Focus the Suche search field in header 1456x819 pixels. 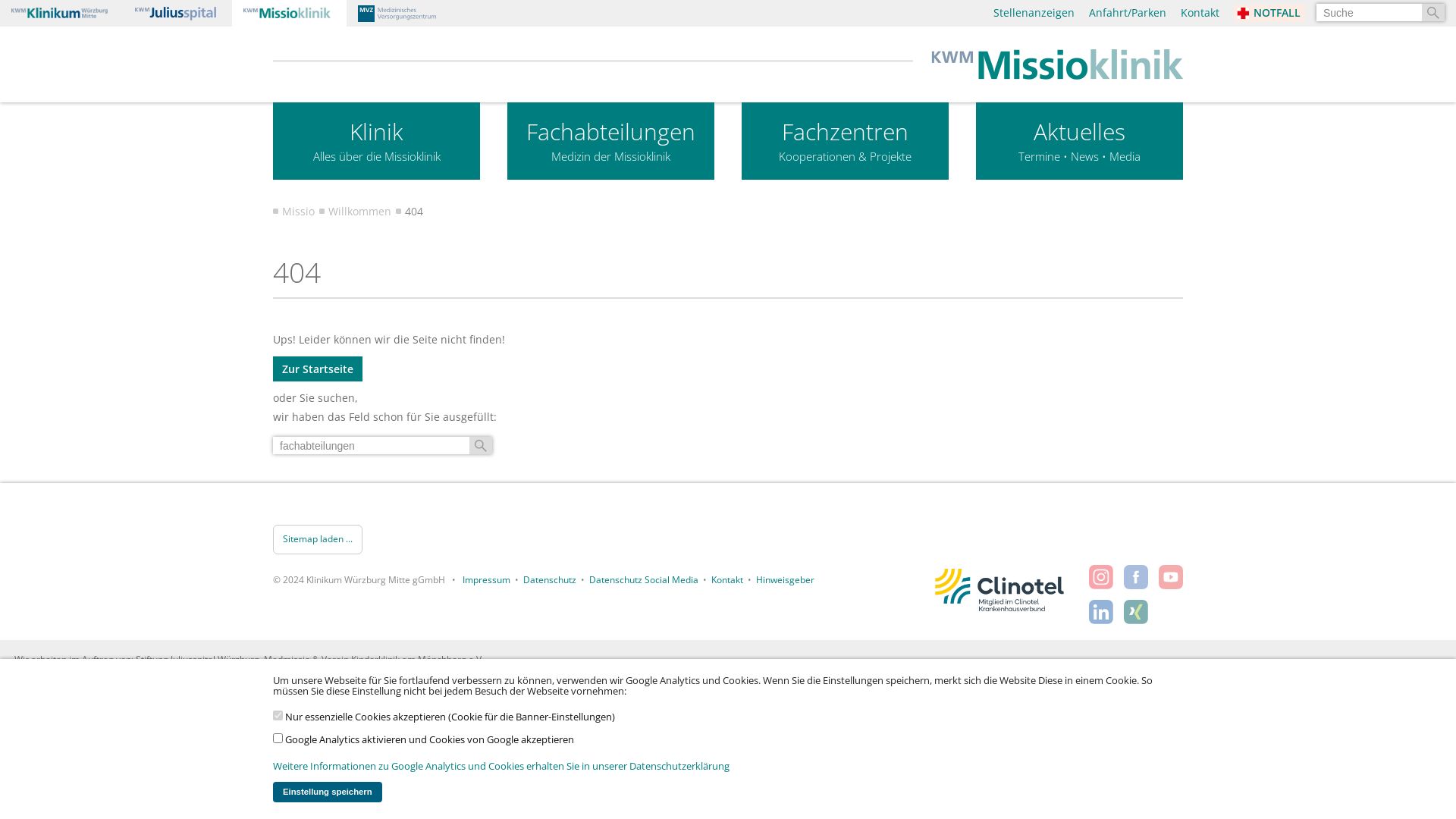[x=1369, y=13]
